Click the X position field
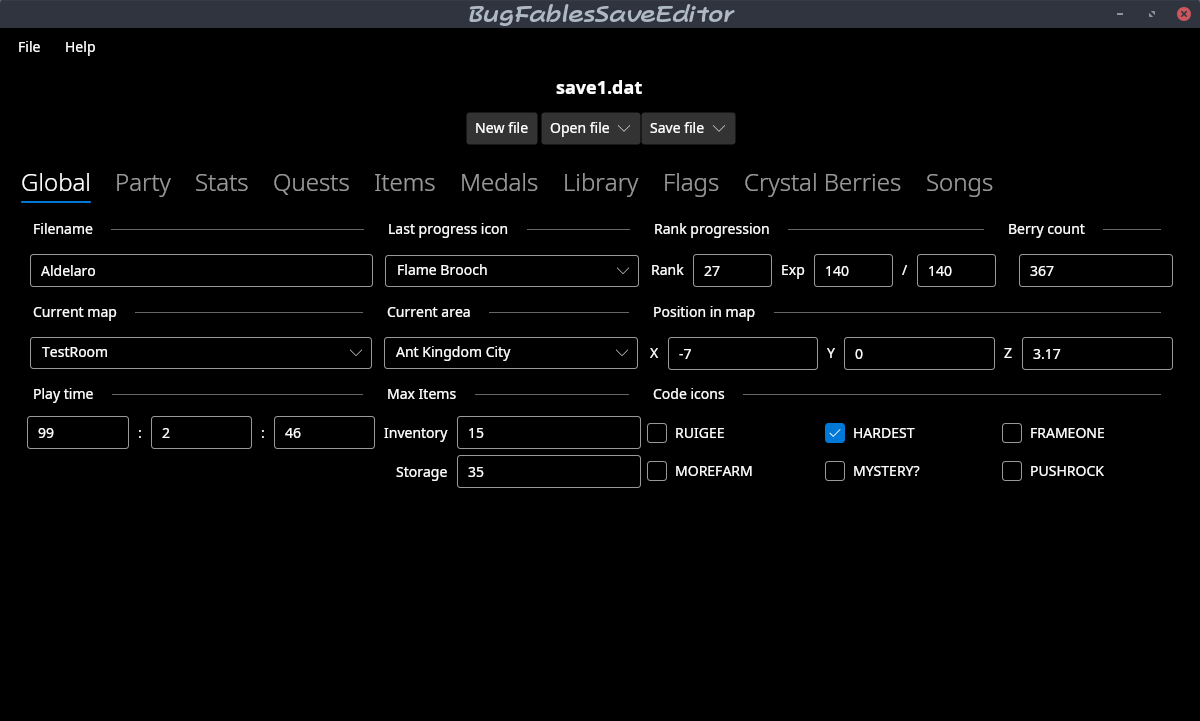Viewport: 1200px width, 721px height. coord(743,353)
